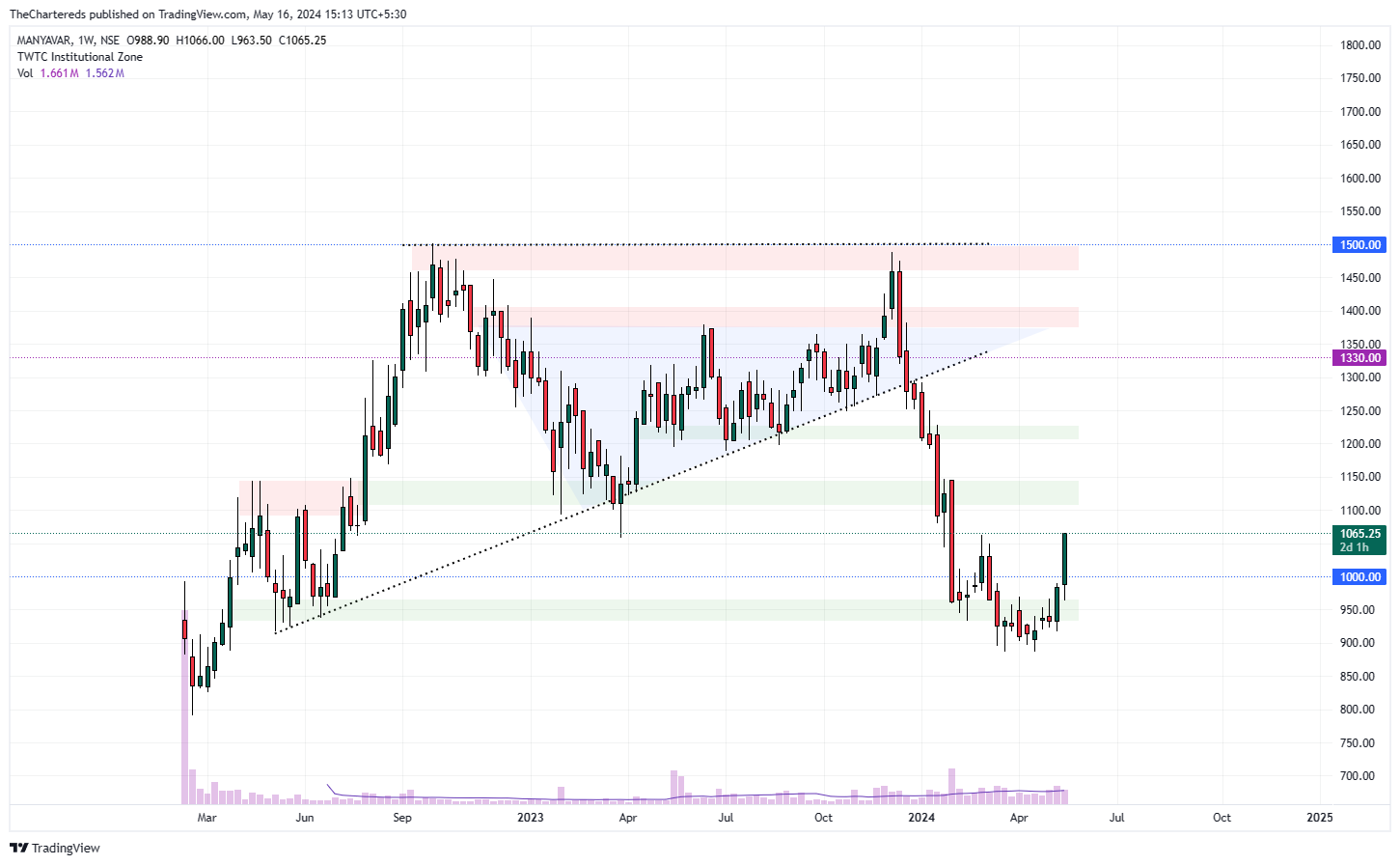Screen dimensions: 1400x865
Task: Click the 750.00 price axis tick
Action: [x=1358, y=743]
